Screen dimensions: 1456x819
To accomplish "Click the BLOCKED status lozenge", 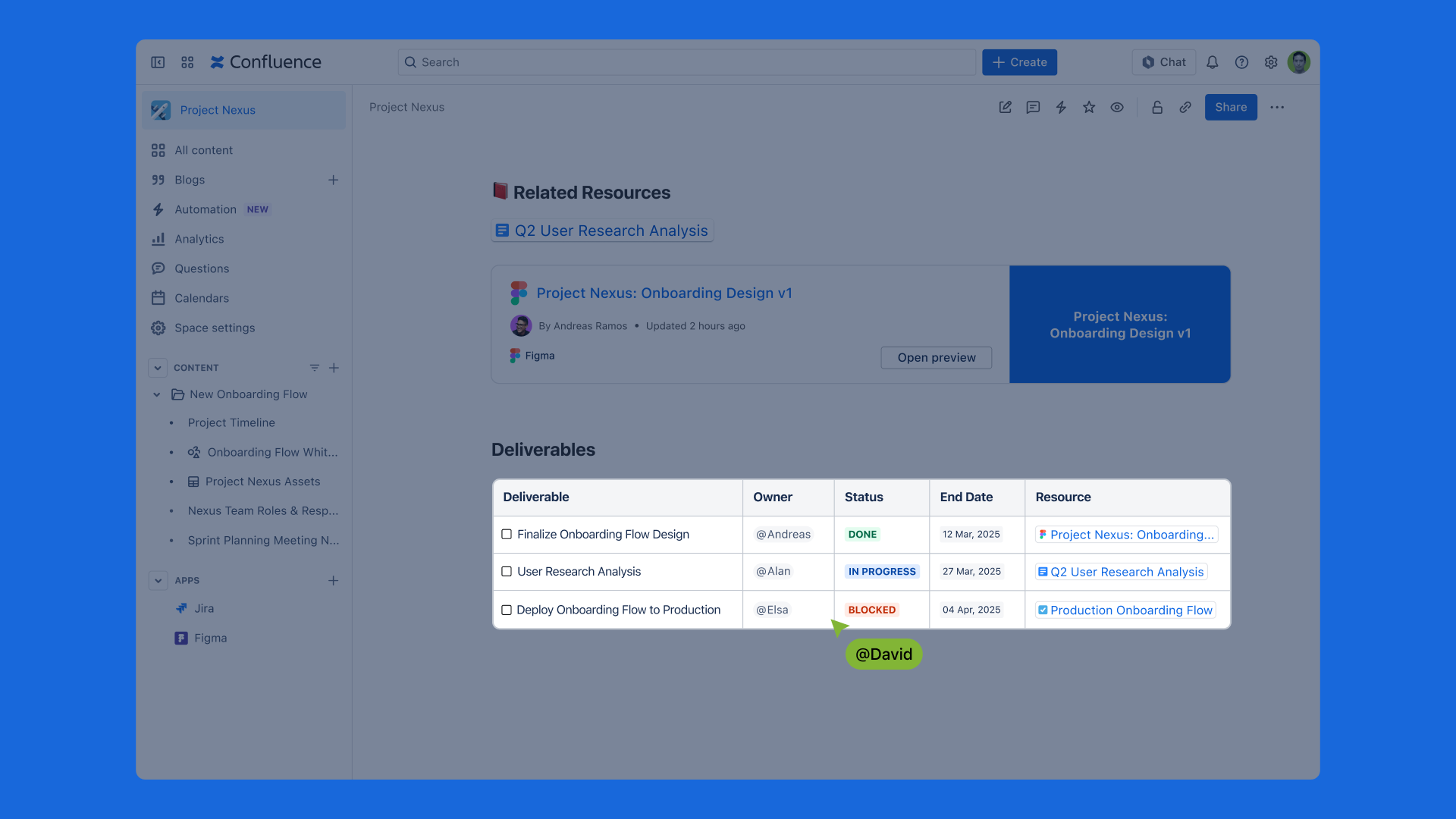I will click(871, 610).
